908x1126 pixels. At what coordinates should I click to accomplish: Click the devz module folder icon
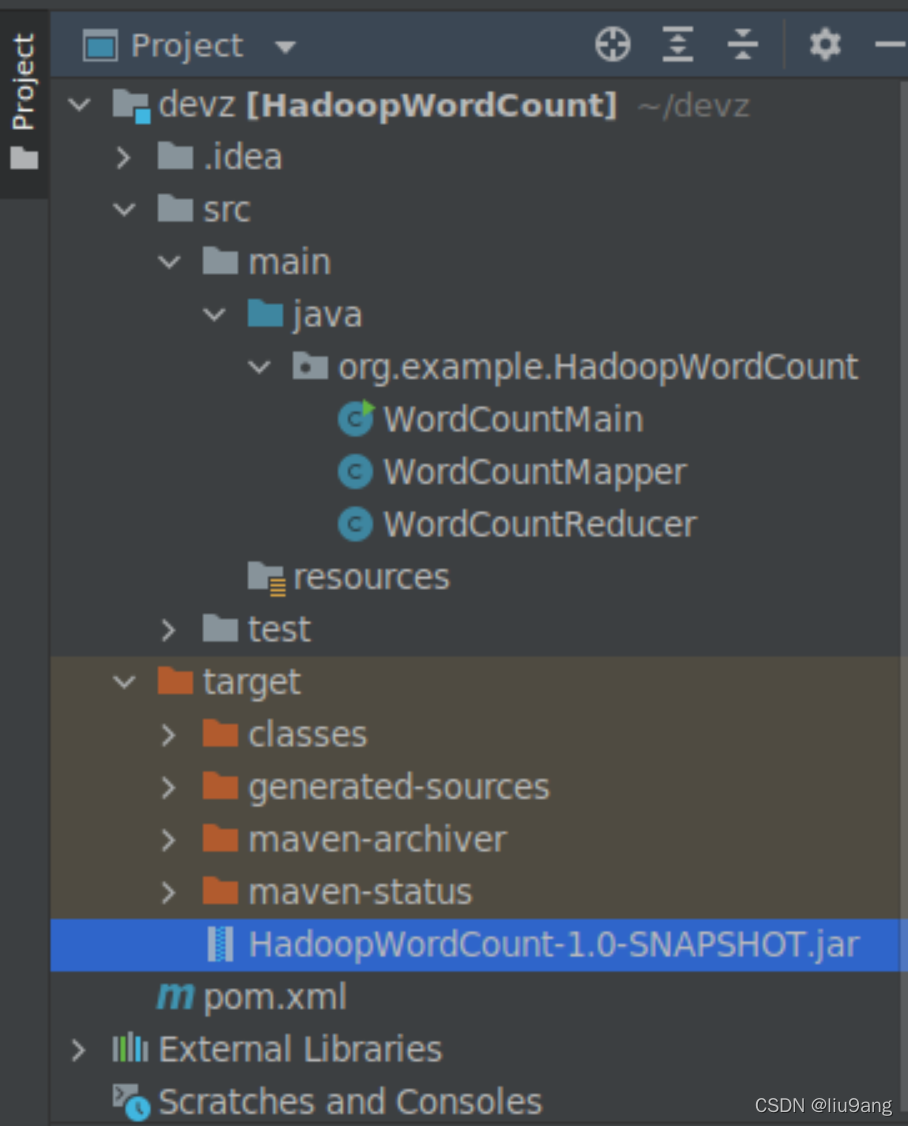click(131, 106)
